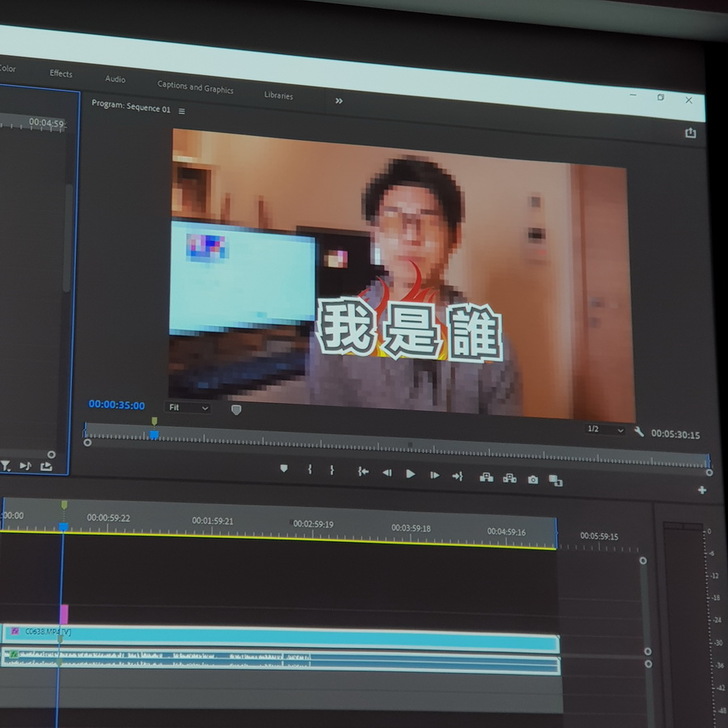Image resolution: width=728 pixels, height=728 pixels.
Task: Click the Mark Out bracket icon
Action: [332, 470]
